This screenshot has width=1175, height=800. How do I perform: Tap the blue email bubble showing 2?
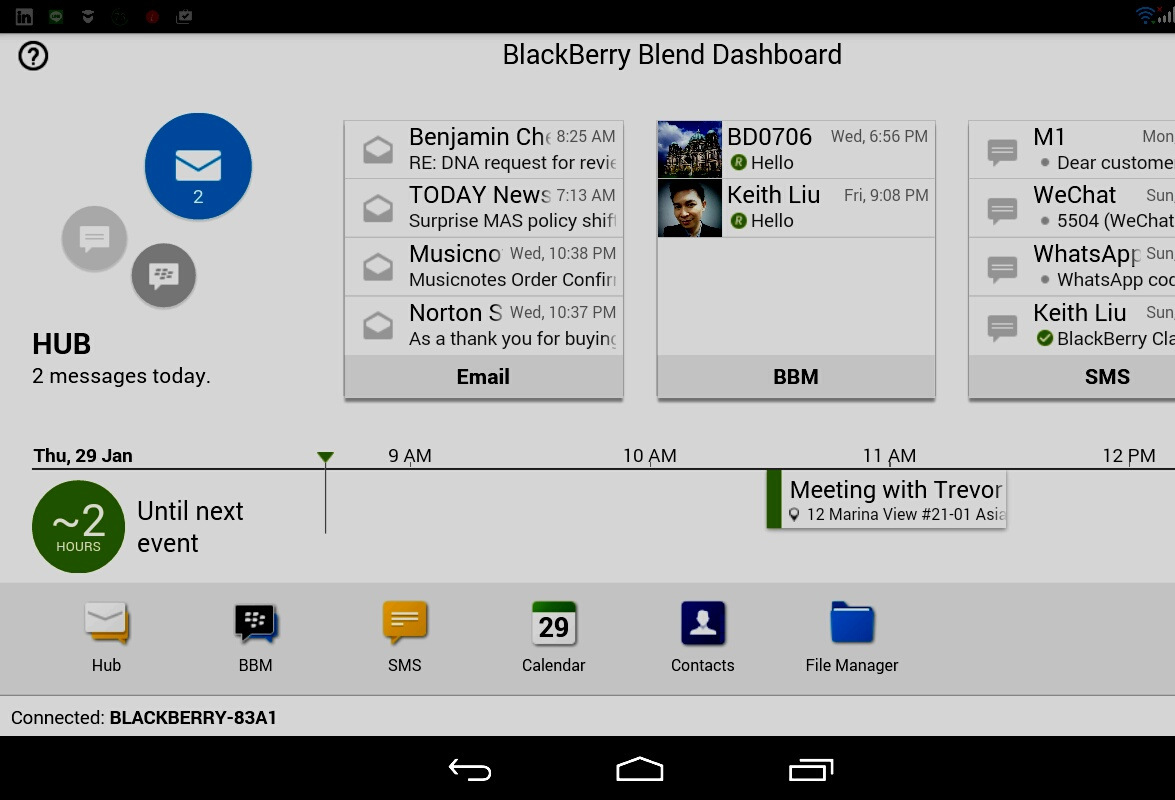(198, 166)
